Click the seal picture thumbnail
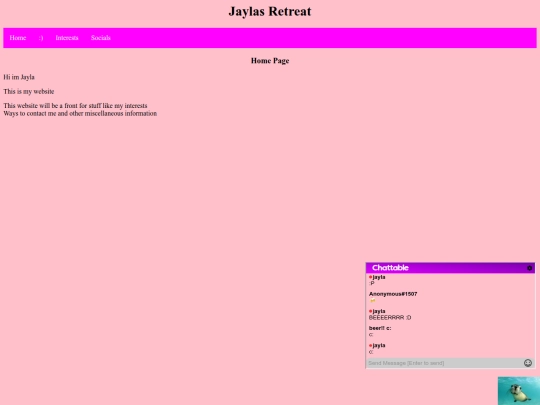The image size is (540, 405). [519, 391]
